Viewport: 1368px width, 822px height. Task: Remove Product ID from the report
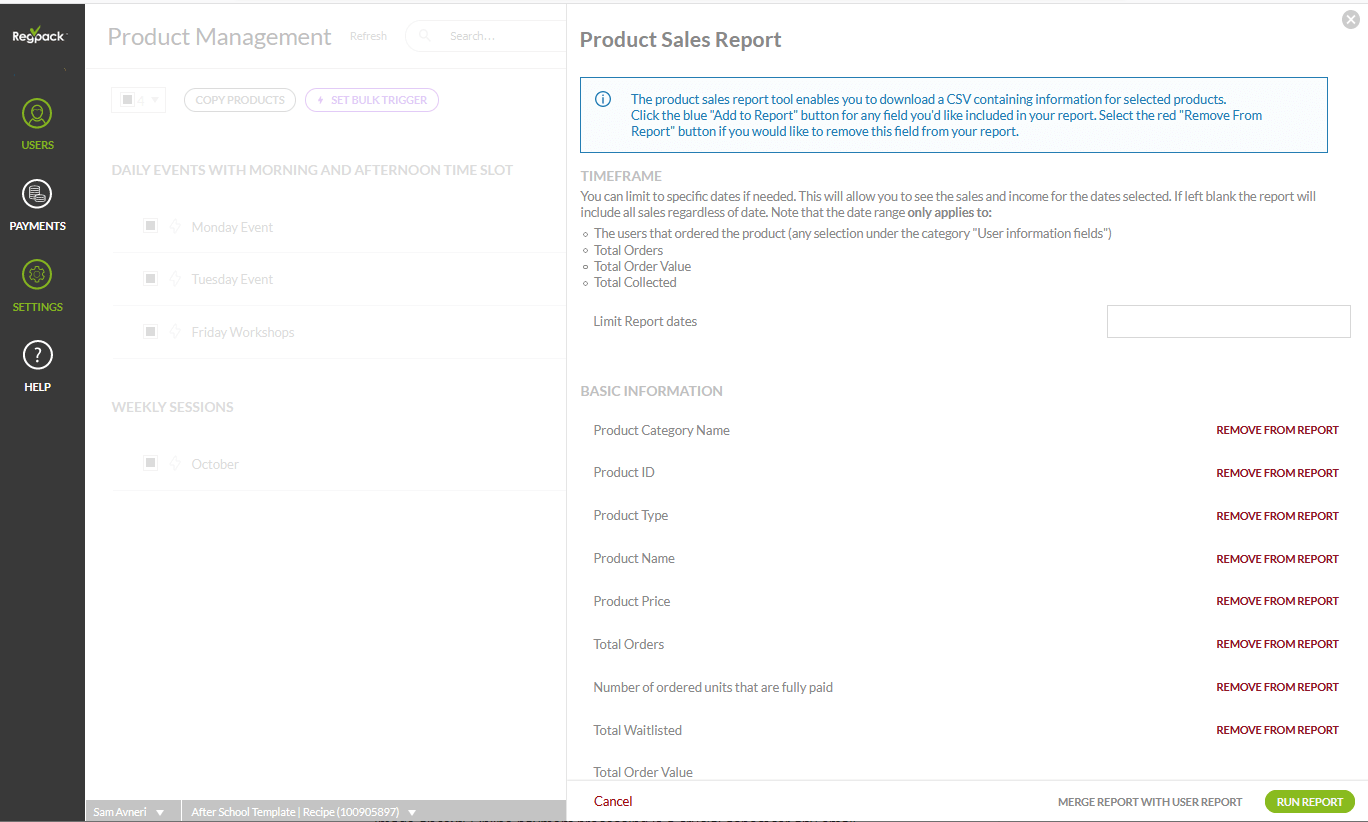pyautogui.click(x=1277, y=473)
